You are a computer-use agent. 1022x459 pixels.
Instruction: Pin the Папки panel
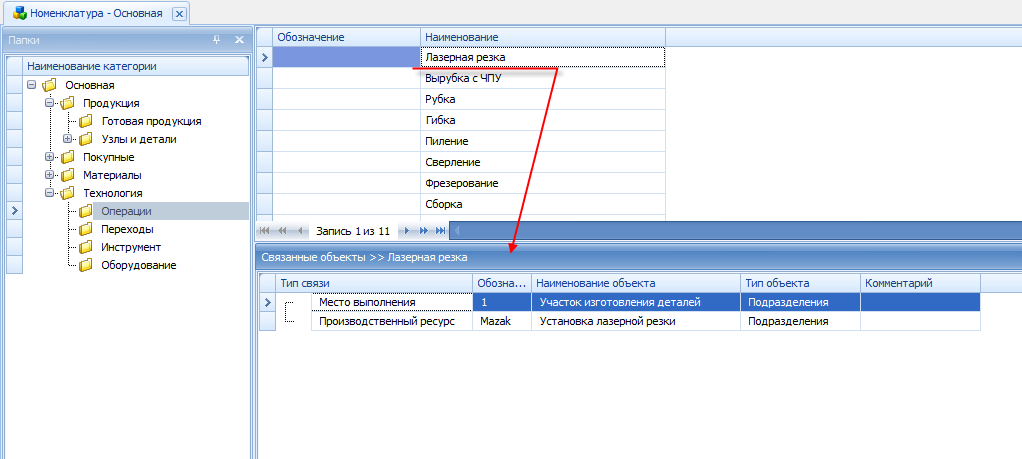pyautogui.click(x=217, y=40)
